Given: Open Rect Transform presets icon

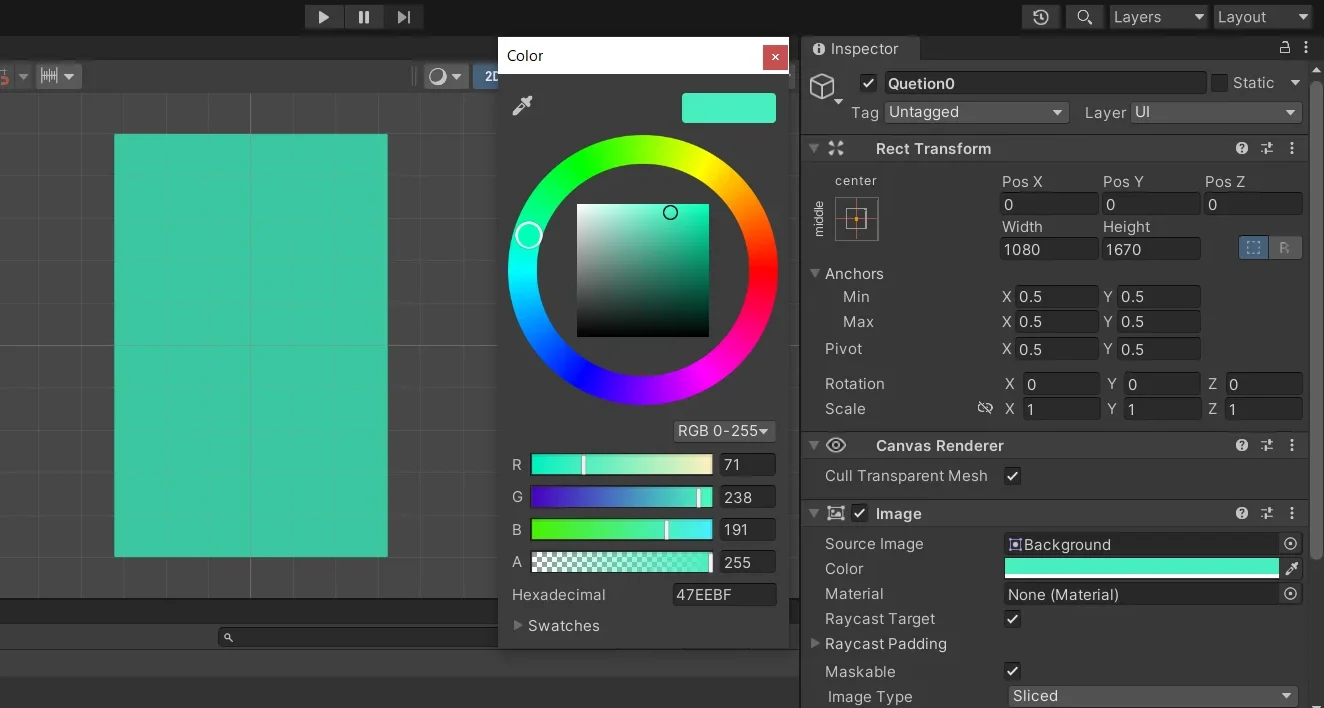Looking at the screenshot, I should [1267, 148].
